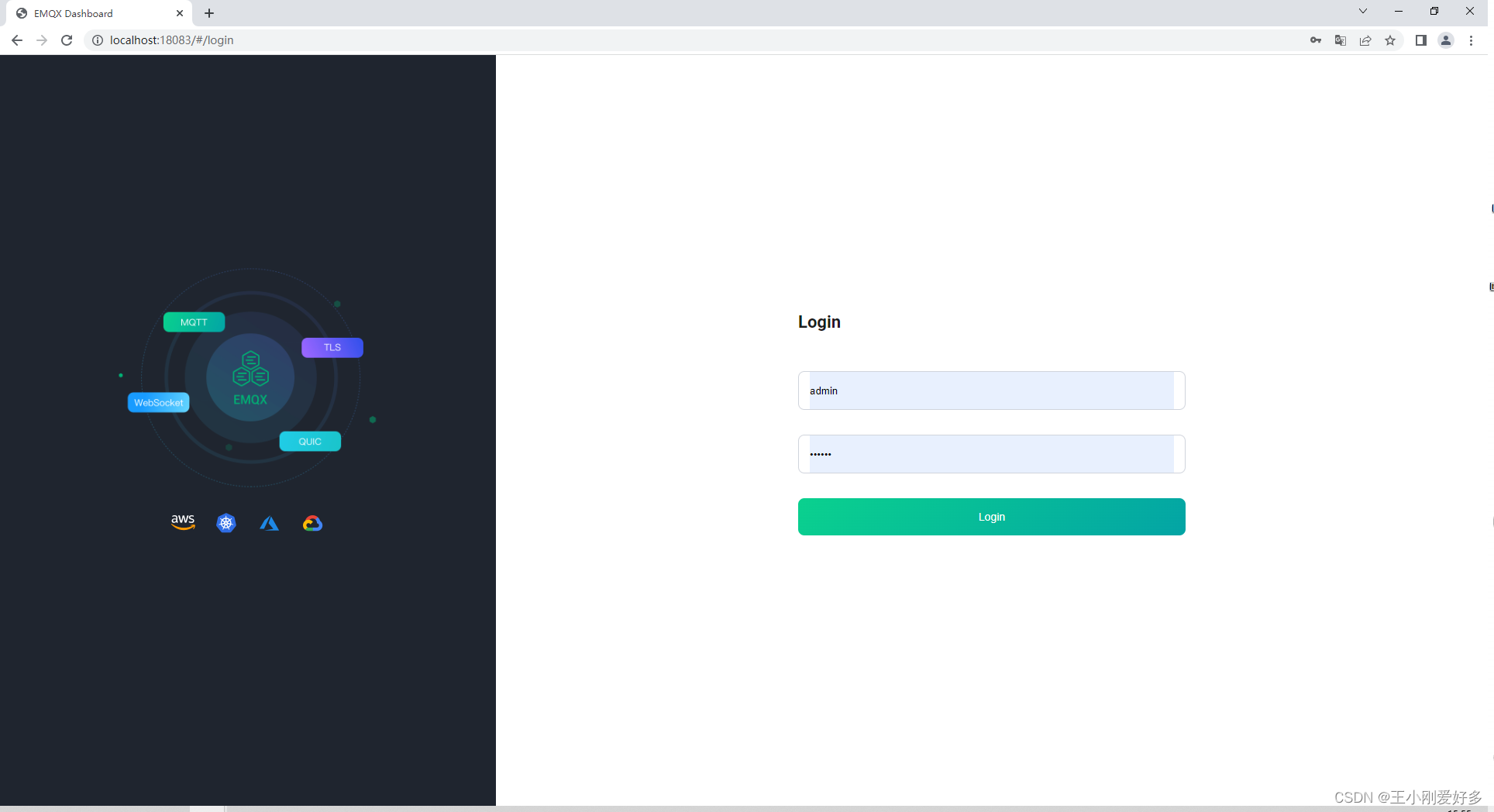Click the WebSocket badge

pos(159,402)
